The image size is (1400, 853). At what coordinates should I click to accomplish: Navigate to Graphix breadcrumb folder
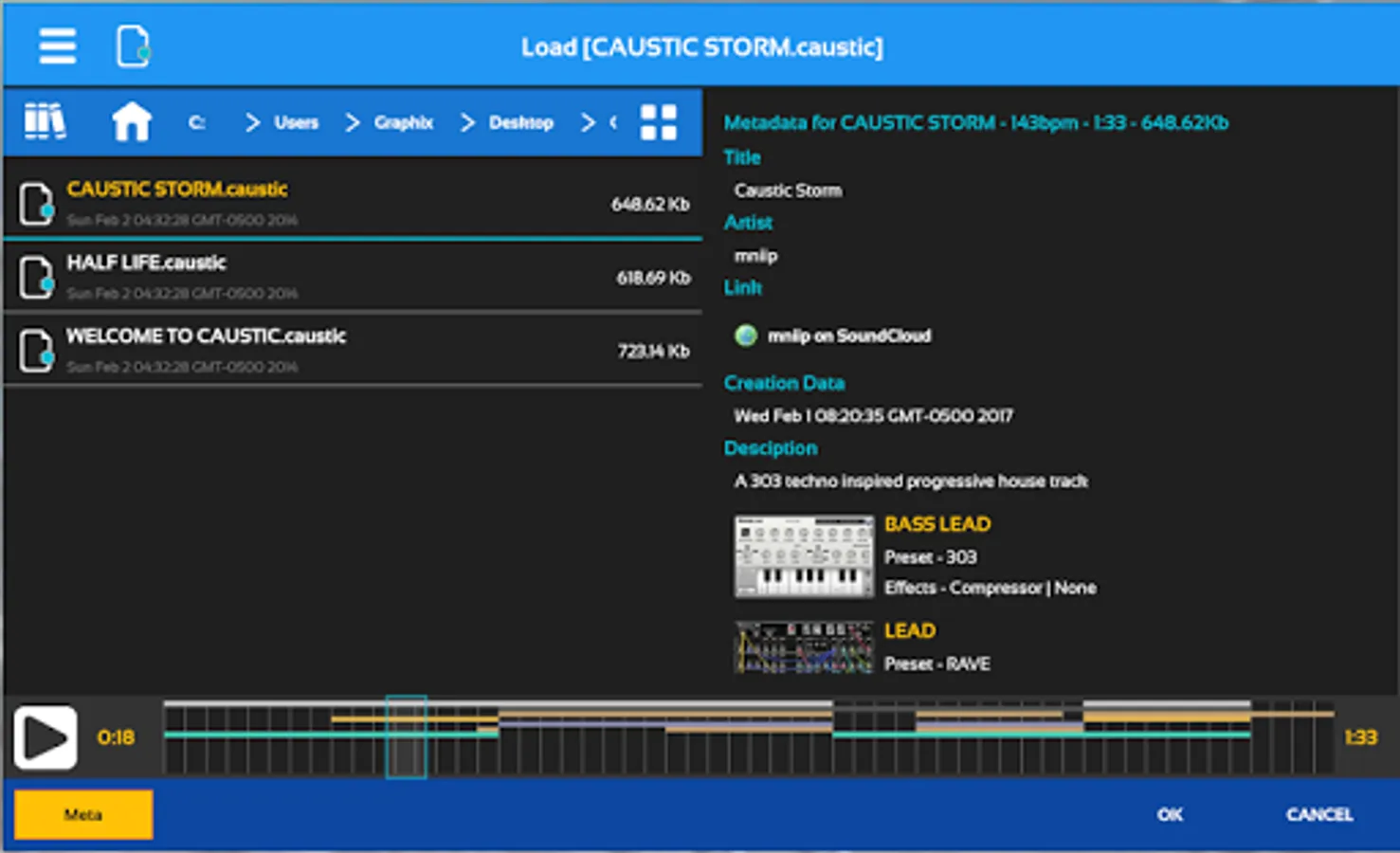pos(404,122)
